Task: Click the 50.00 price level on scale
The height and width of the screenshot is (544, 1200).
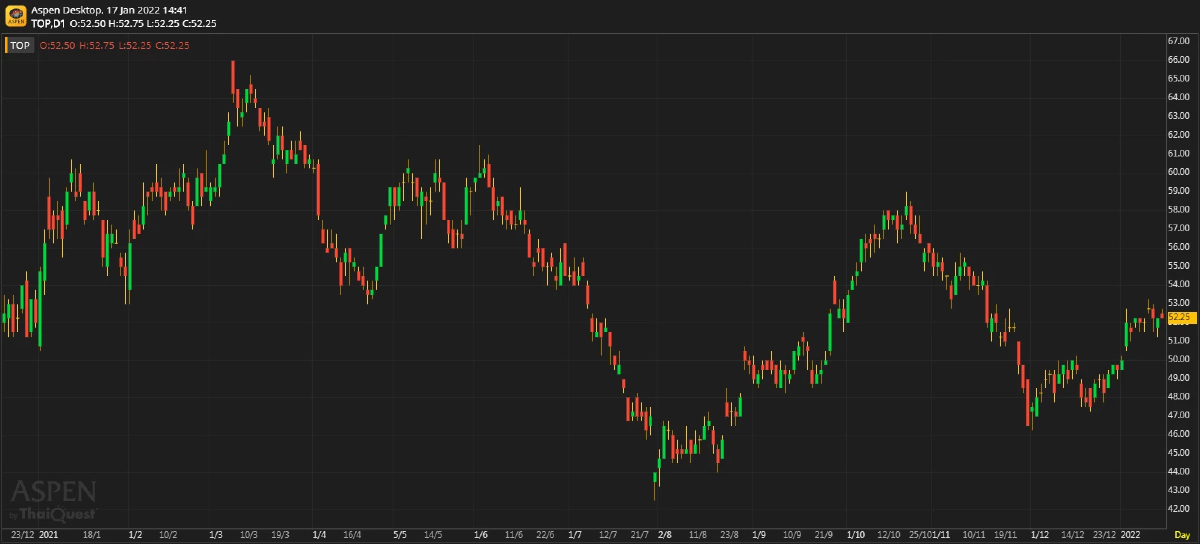Action: coord(1178,358)
